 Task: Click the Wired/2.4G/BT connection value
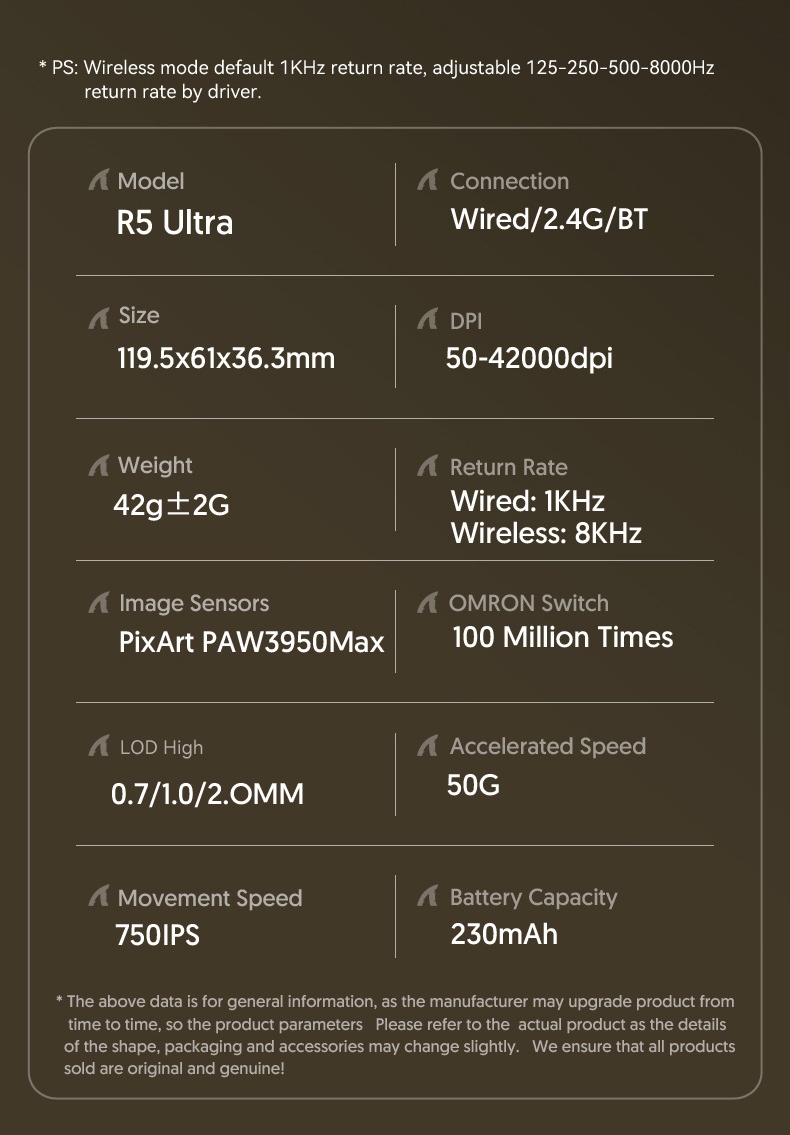pos(549,219)
